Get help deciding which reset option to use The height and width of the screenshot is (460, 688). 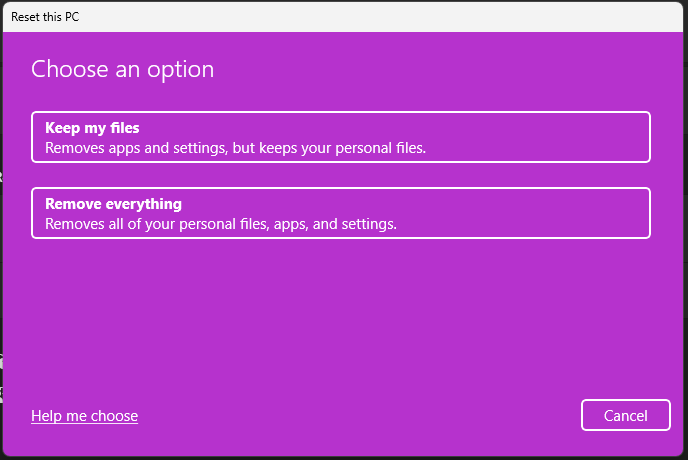(x=84, y=416)
